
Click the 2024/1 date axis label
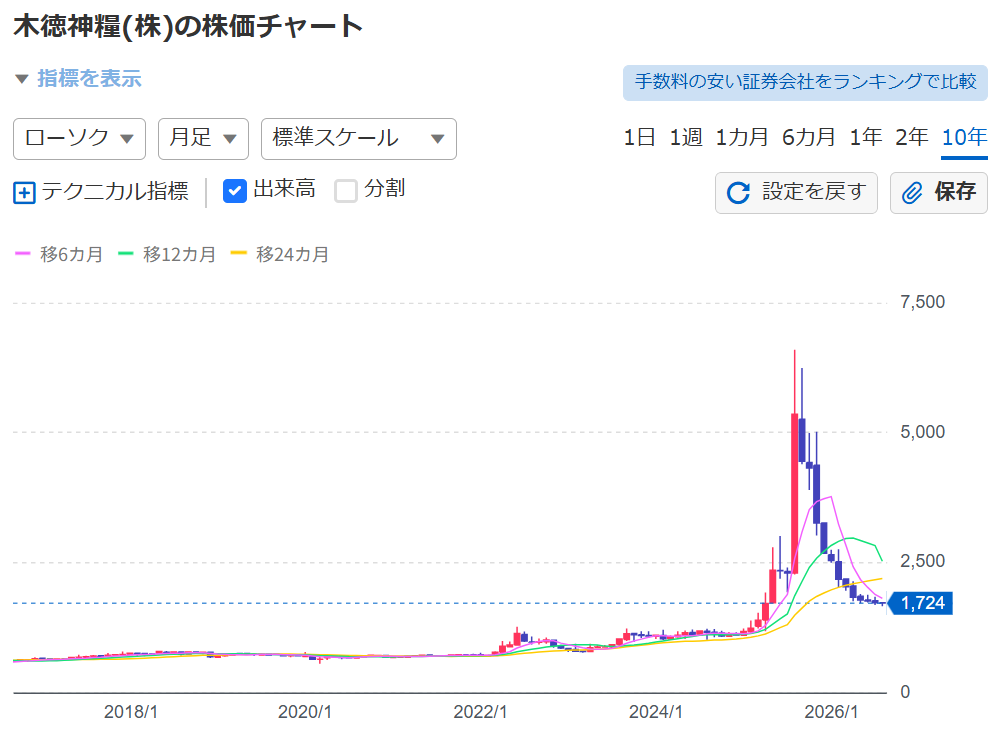(656, 712)
